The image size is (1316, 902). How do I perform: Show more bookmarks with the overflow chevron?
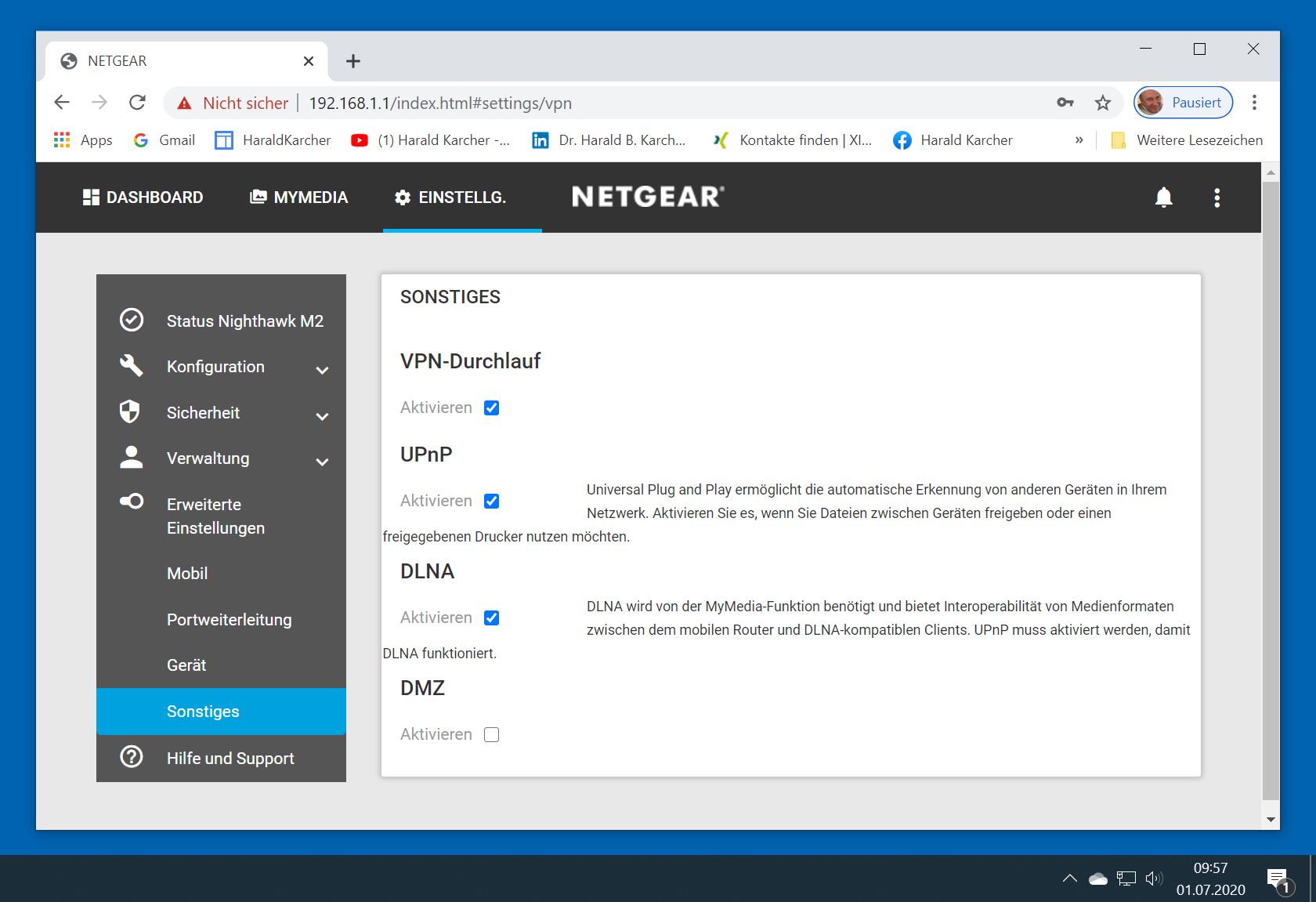pos(1079,140)
